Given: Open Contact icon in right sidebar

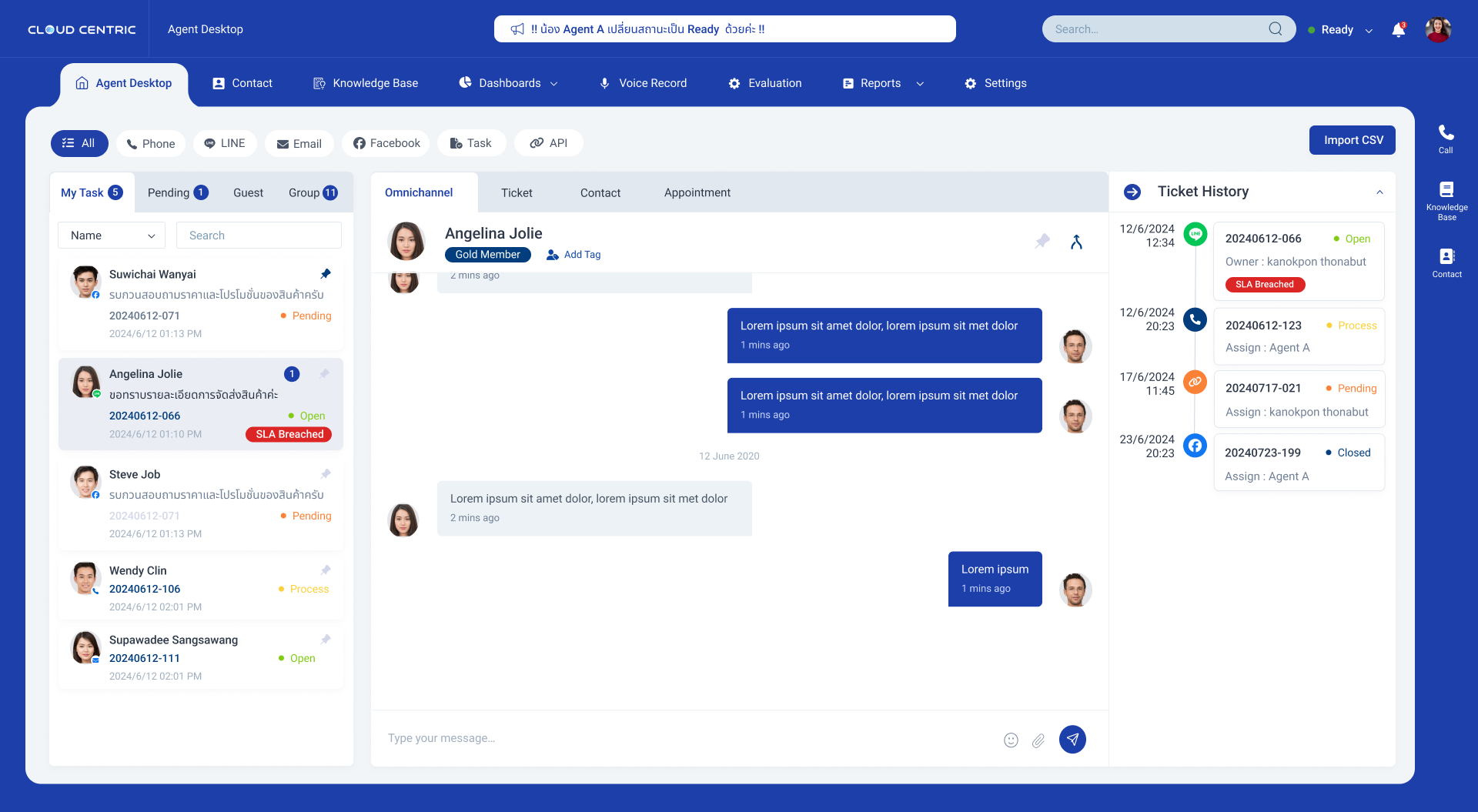Looking at the screenshot, I should pos(1446,262).
